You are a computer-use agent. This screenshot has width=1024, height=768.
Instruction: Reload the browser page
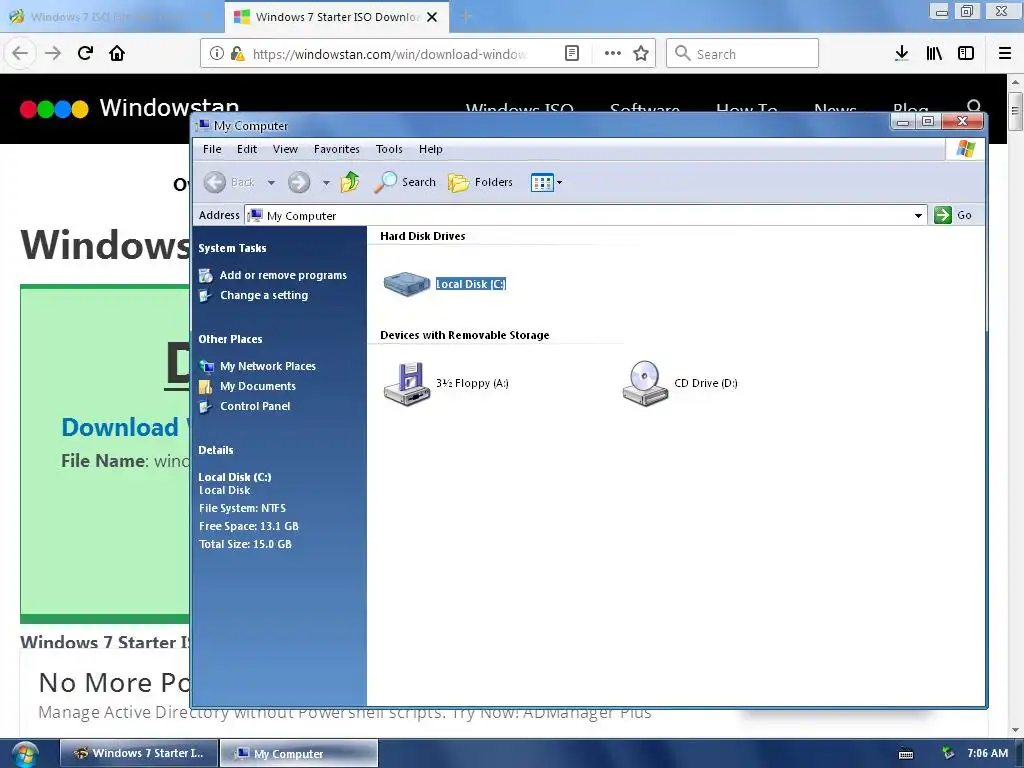tap(85, 53)
